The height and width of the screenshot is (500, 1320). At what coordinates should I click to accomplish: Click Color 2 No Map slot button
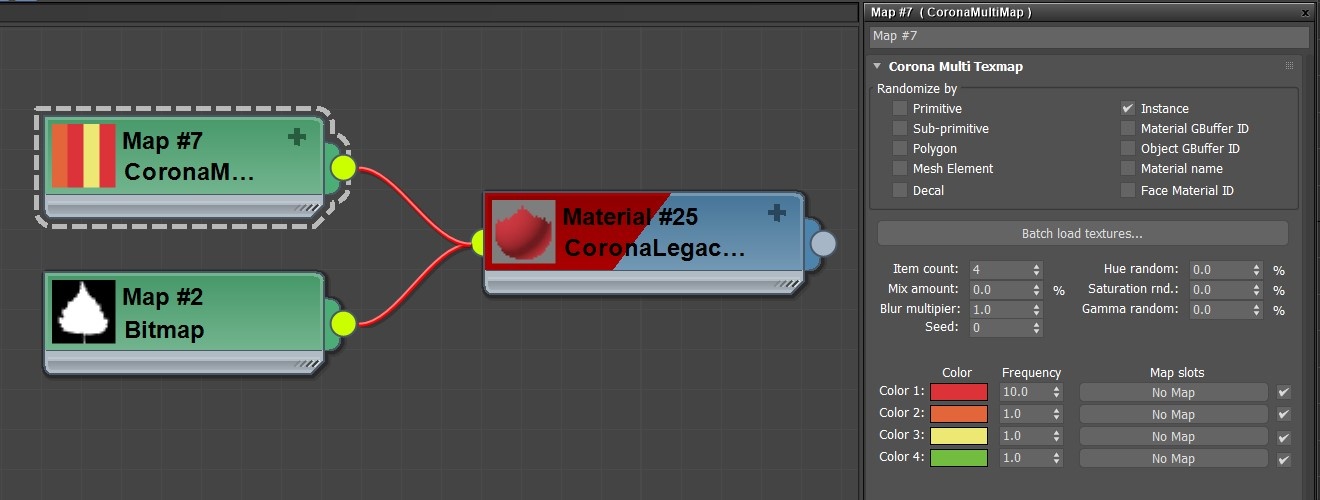pos(1173,414)
